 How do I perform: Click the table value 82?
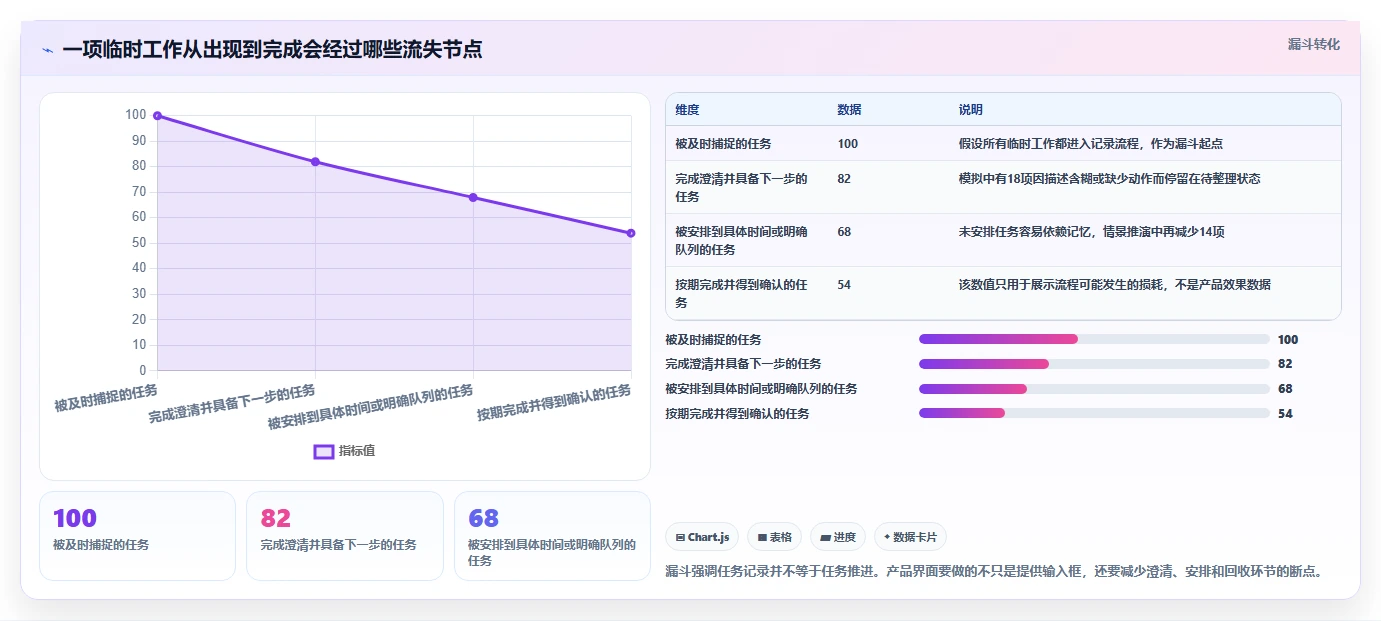coord(844,179)
